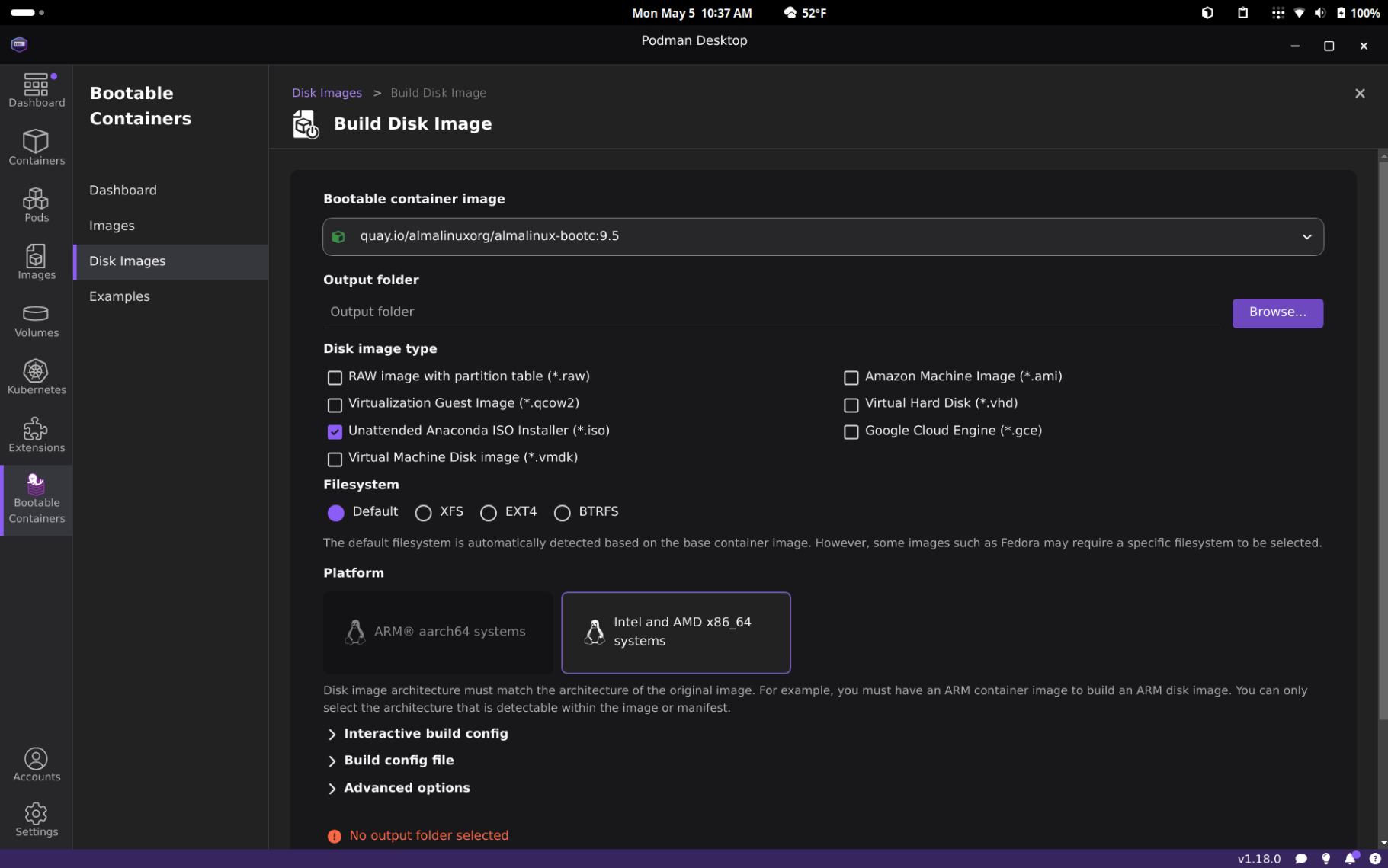1388x868 pixels.
Task: Open the notifications bell in status bar
Action: [1351, 858]
